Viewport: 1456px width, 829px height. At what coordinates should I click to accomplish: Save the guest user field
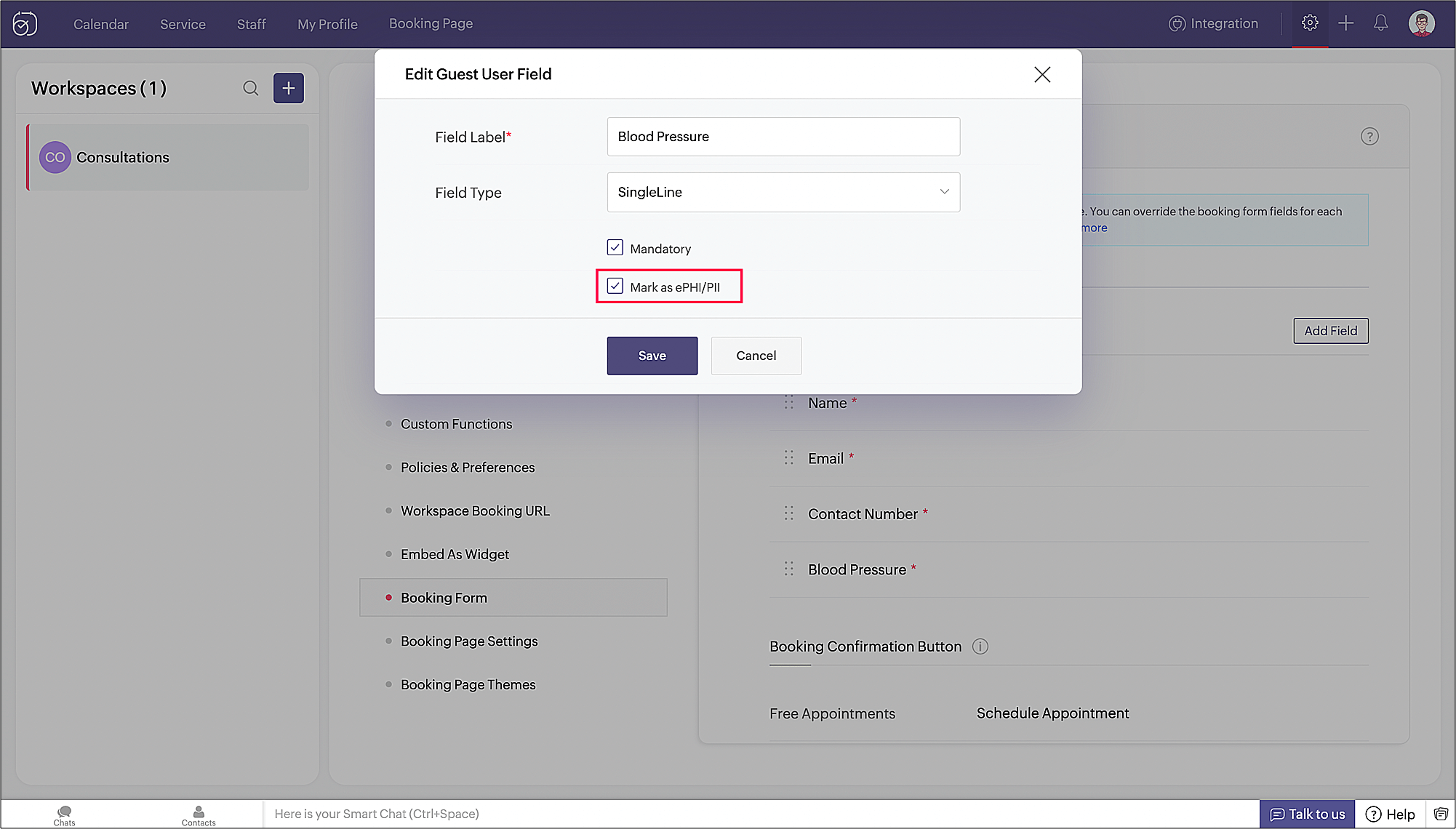click(652, 356)
